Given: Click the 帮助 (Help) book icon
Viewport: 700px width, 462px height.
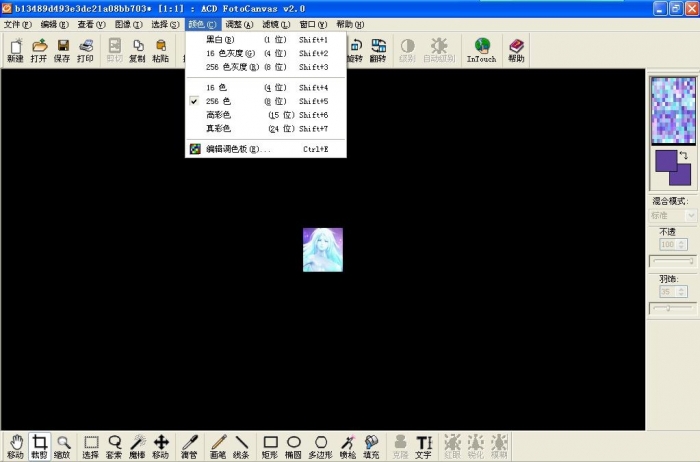Looking at the screenshot, I should (x=516, y=50).
